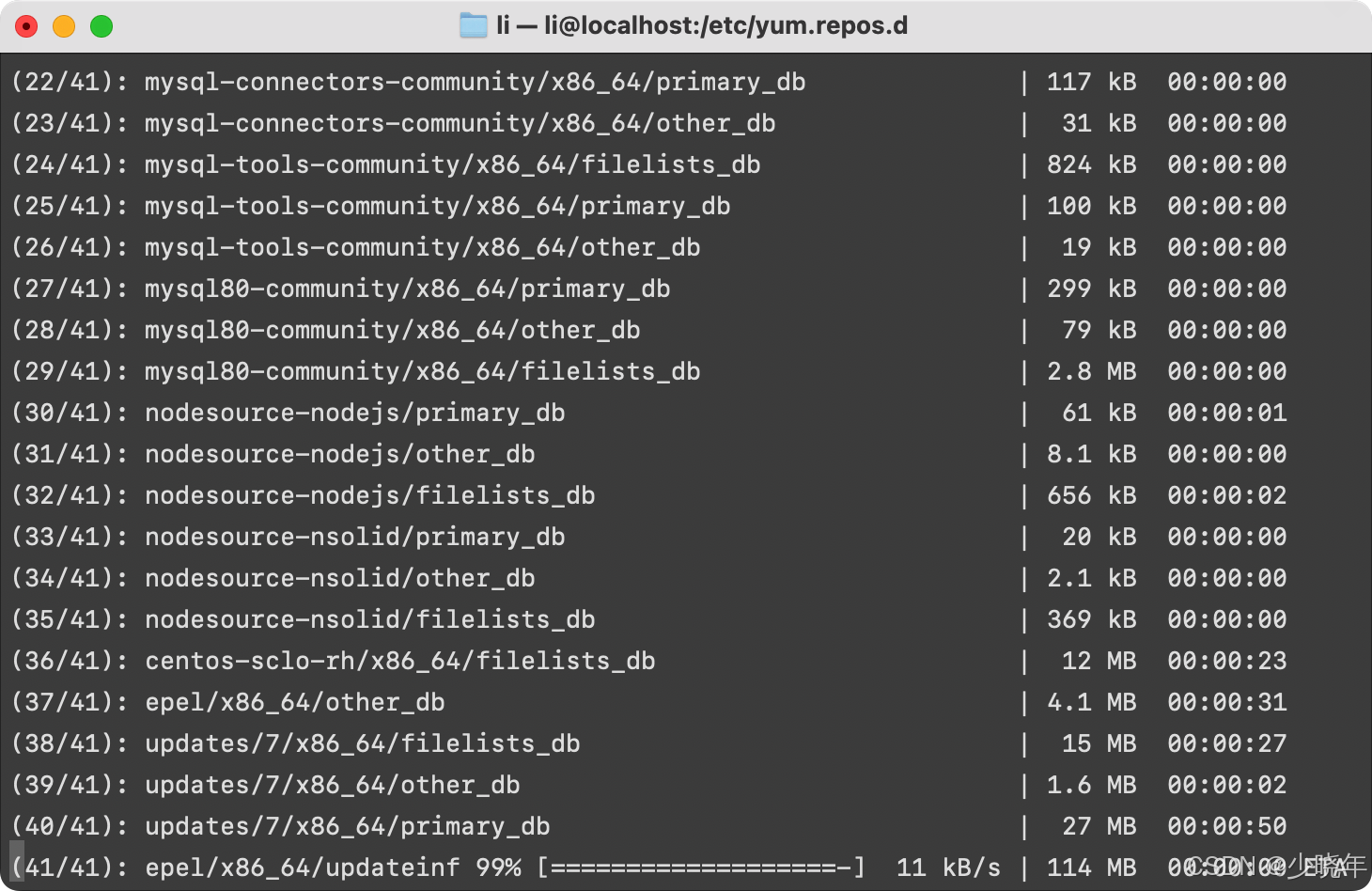Close the terminal window with red button

point(26,26)
